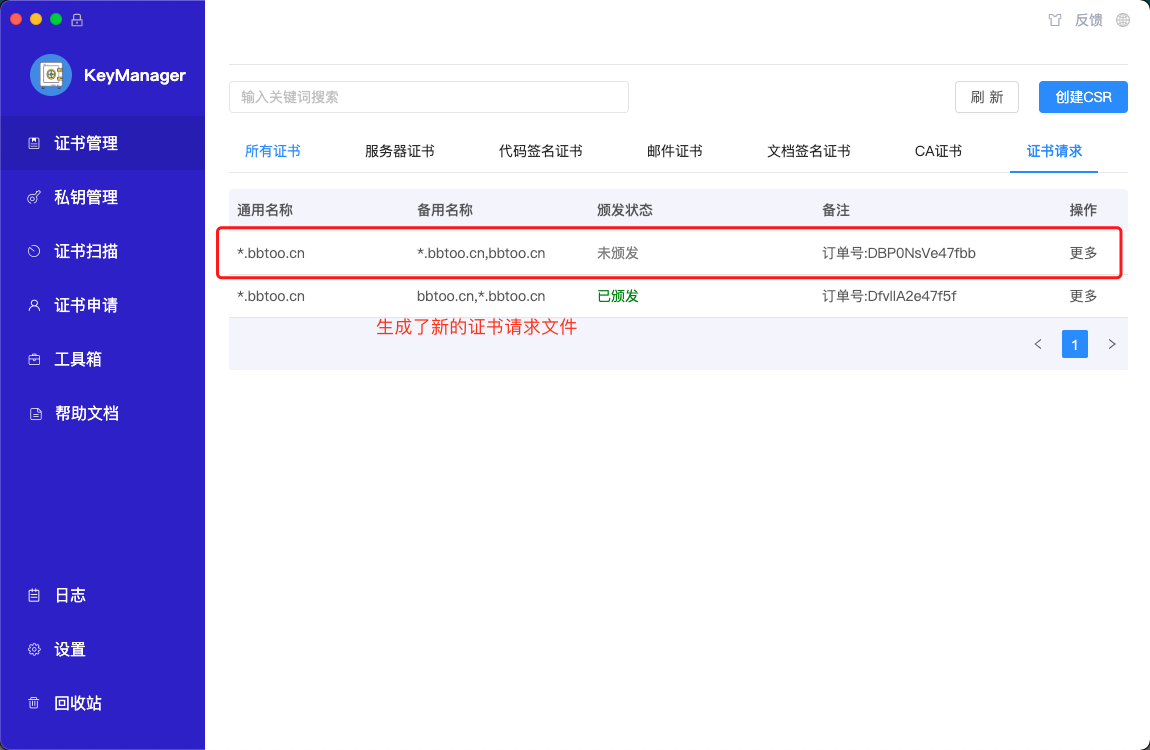Switch to the CA证书 tab
1150x750 pixels.
pyautogui.click(x=938, y=151)
